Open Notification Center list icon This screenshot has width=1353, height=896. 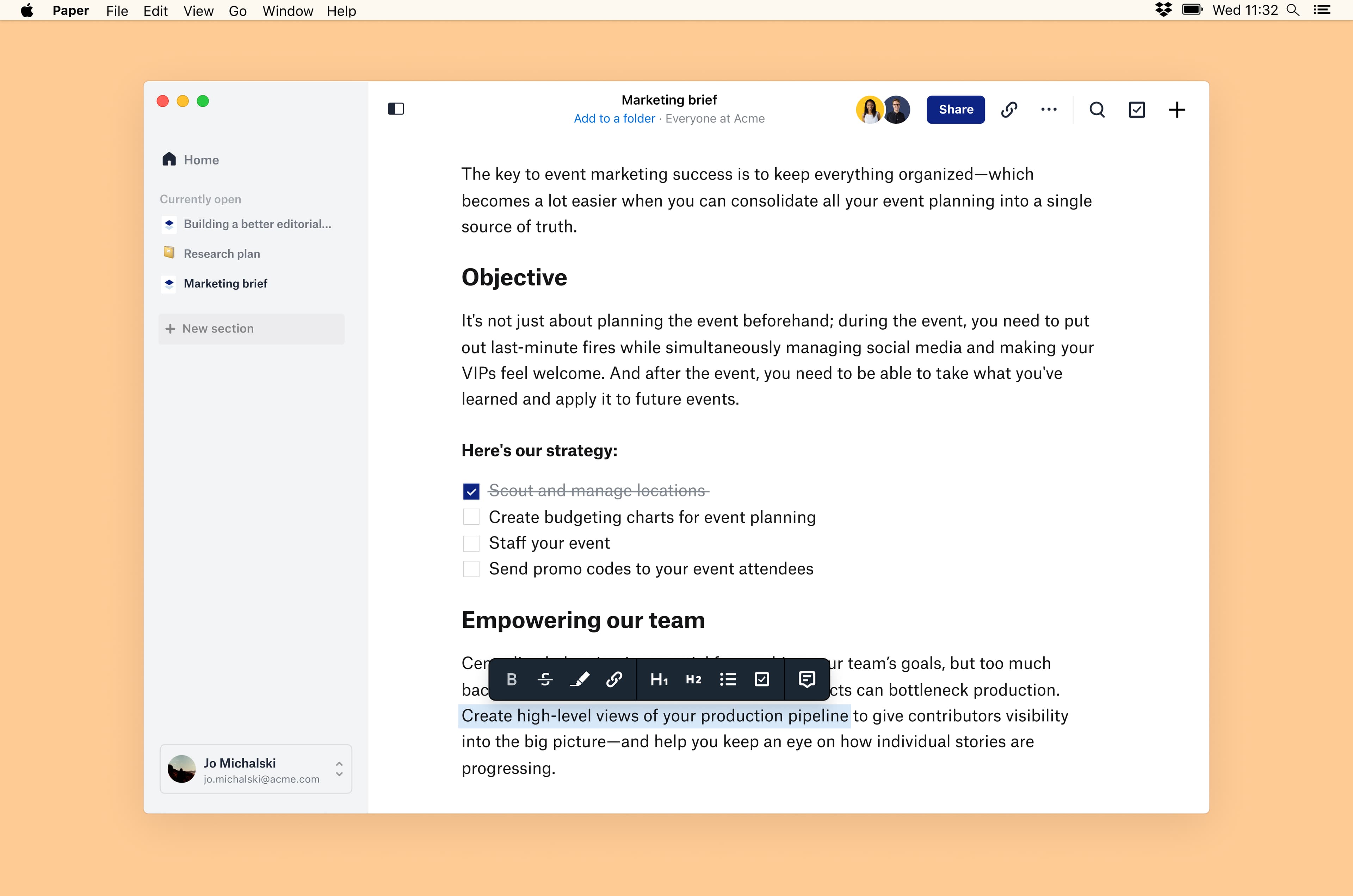[x=1322, y=10]
